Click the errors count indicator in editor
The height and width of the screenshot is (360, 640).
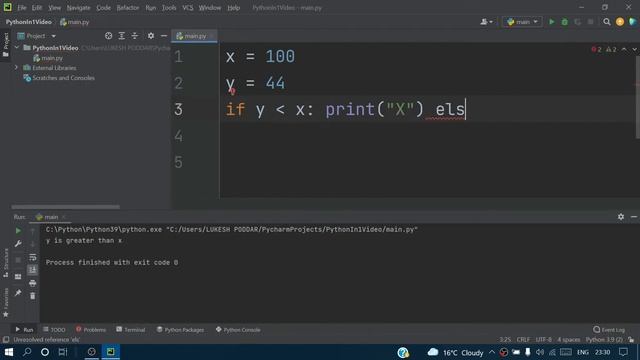coord(596,49)
